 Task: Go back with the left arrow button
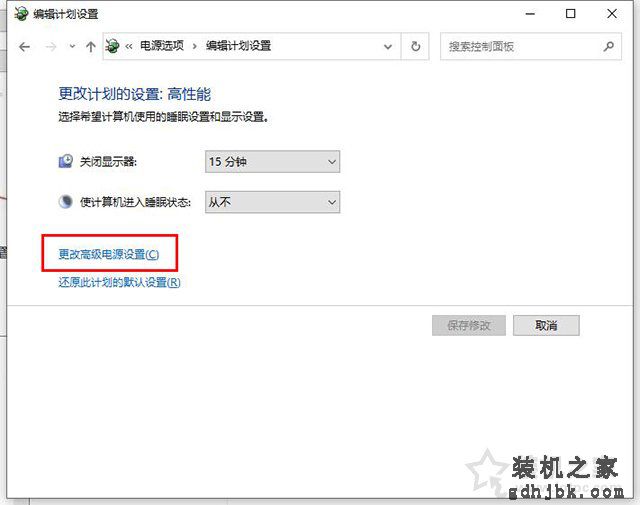pos(24,47)
